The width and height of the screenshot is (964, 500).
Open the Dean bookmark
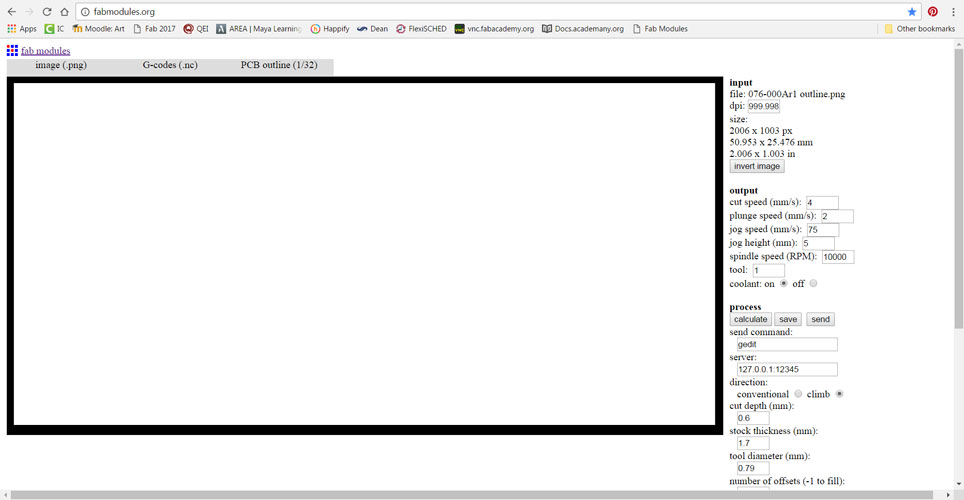click(x=373, y=29)
